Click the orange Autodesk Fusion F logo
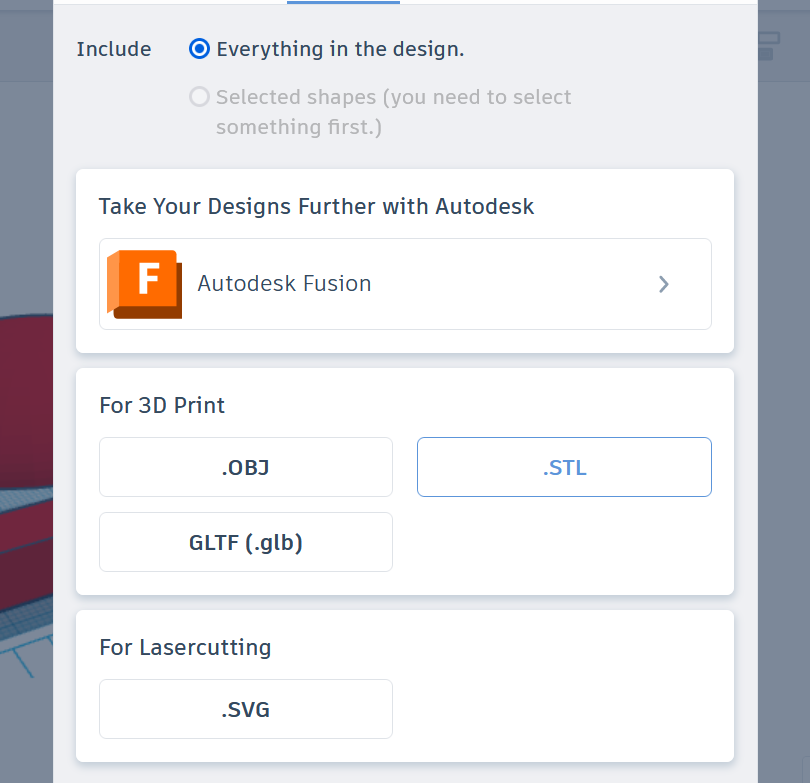810x783 pixels. 145,284
